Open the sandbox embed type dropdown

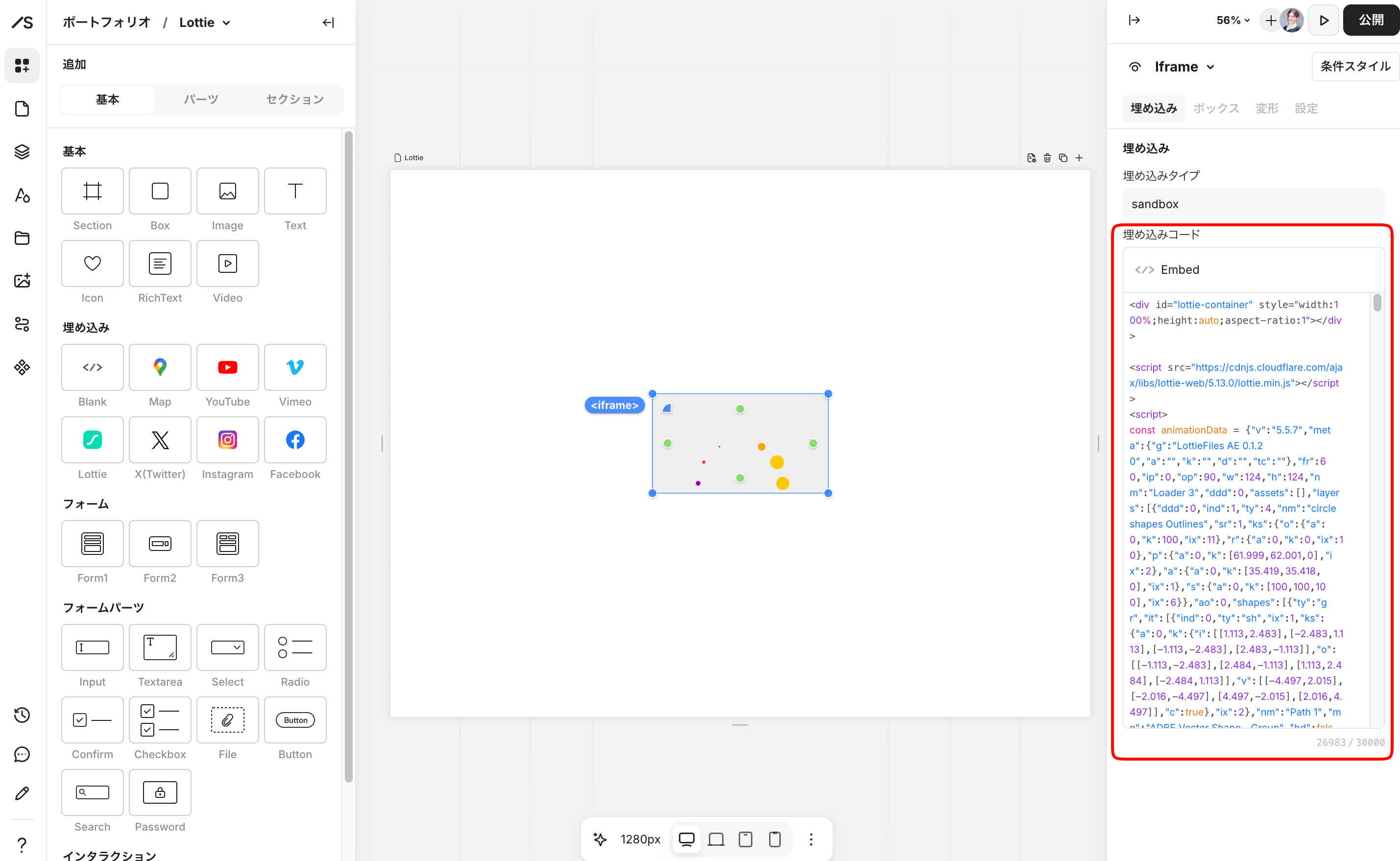pos(1253,204)
